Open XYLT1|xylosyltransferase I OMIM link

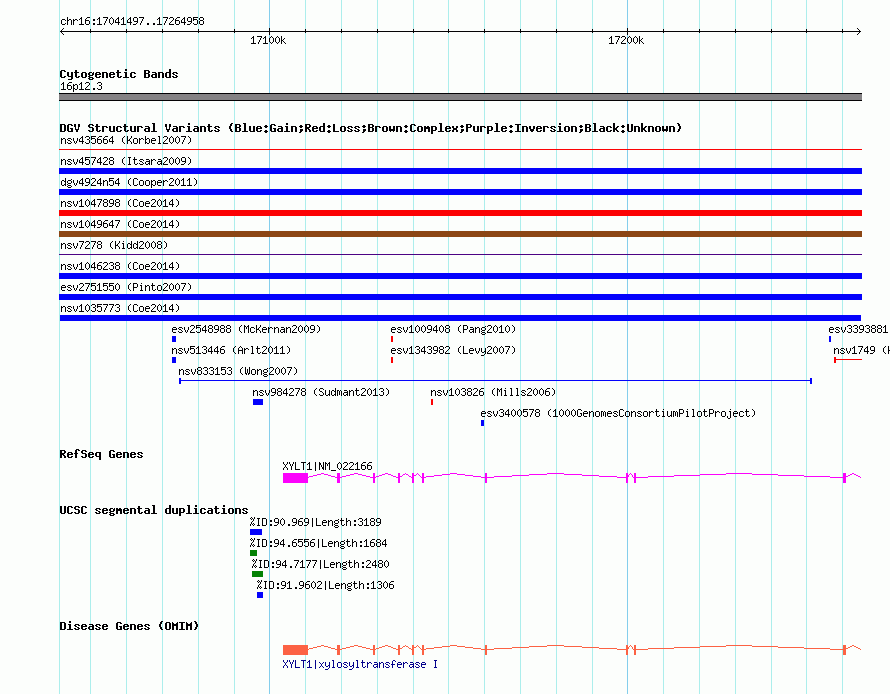click(360, 664)
